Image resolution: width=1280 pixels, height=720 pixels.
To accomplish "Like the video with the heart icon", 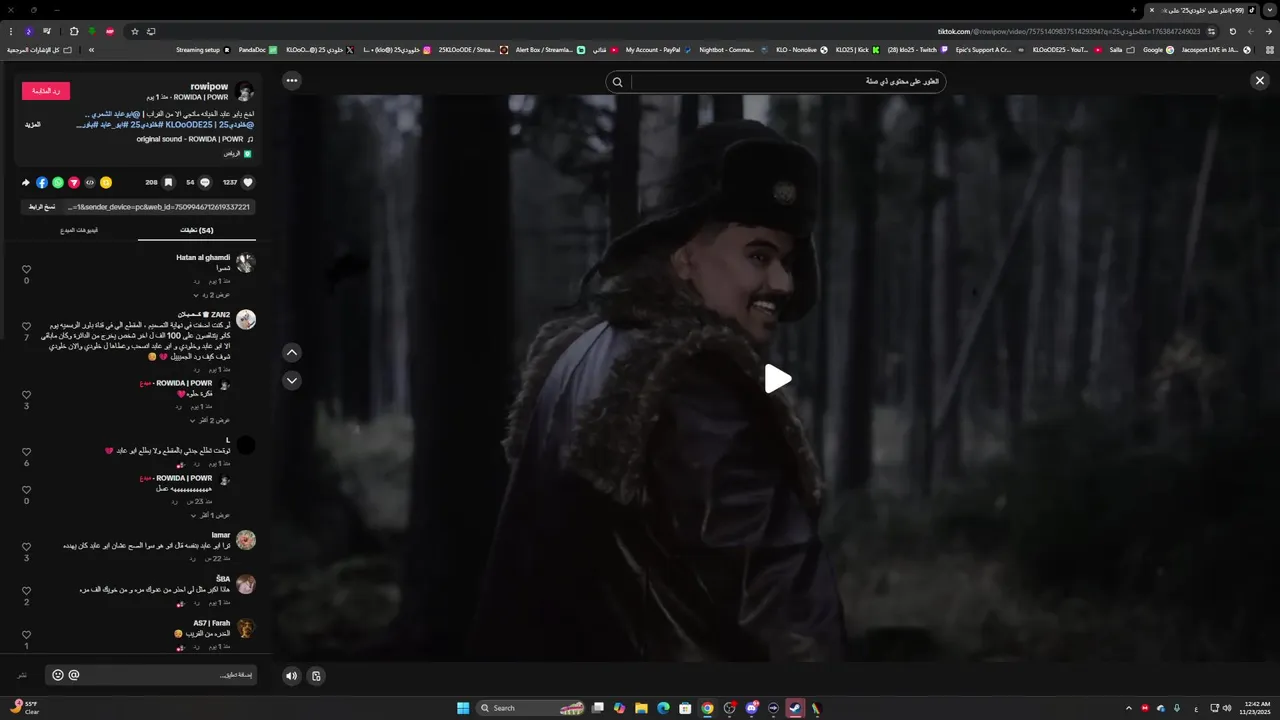I will point(248,183).
